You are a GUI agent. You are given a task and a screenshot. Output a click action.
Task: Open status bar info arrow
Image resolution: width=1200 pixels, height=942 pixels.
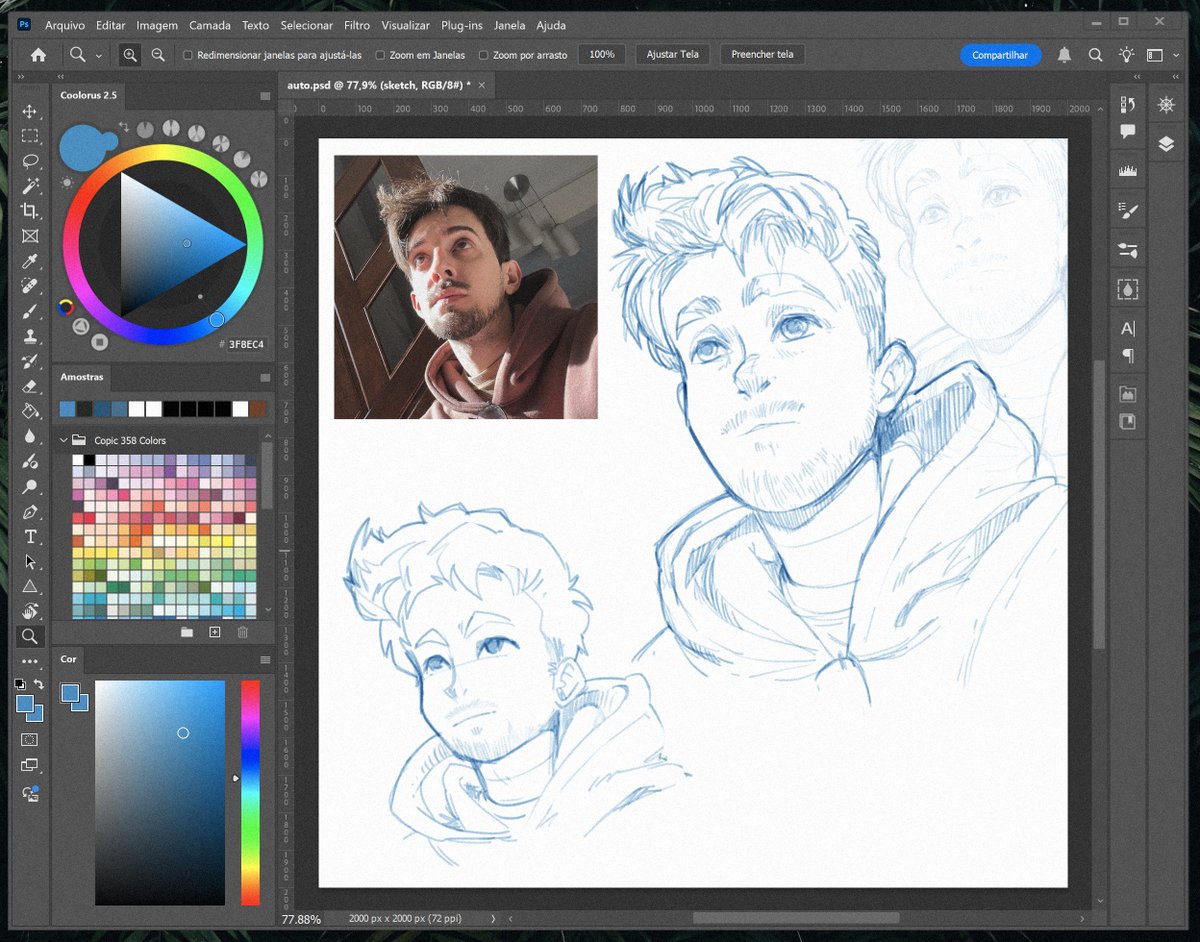(x=493, y=918)
